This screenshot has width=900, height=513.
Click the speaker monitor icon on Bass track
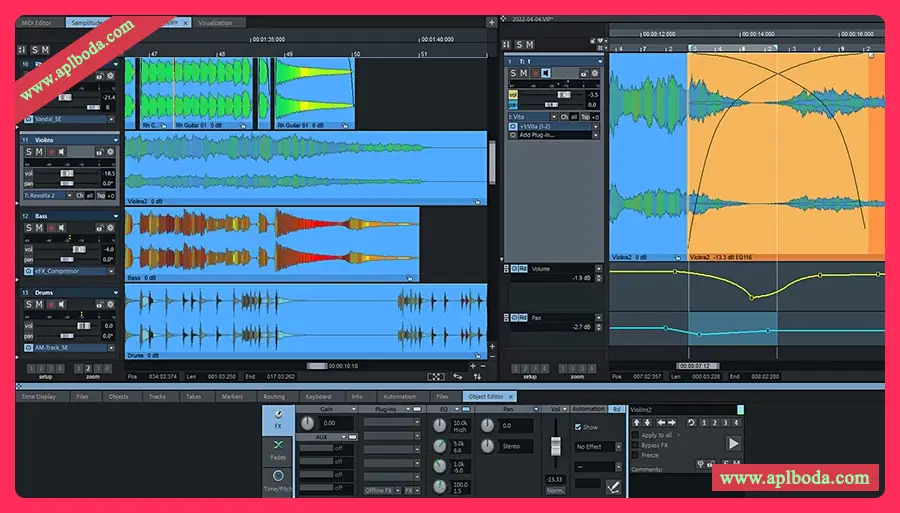tap(61, 228)
